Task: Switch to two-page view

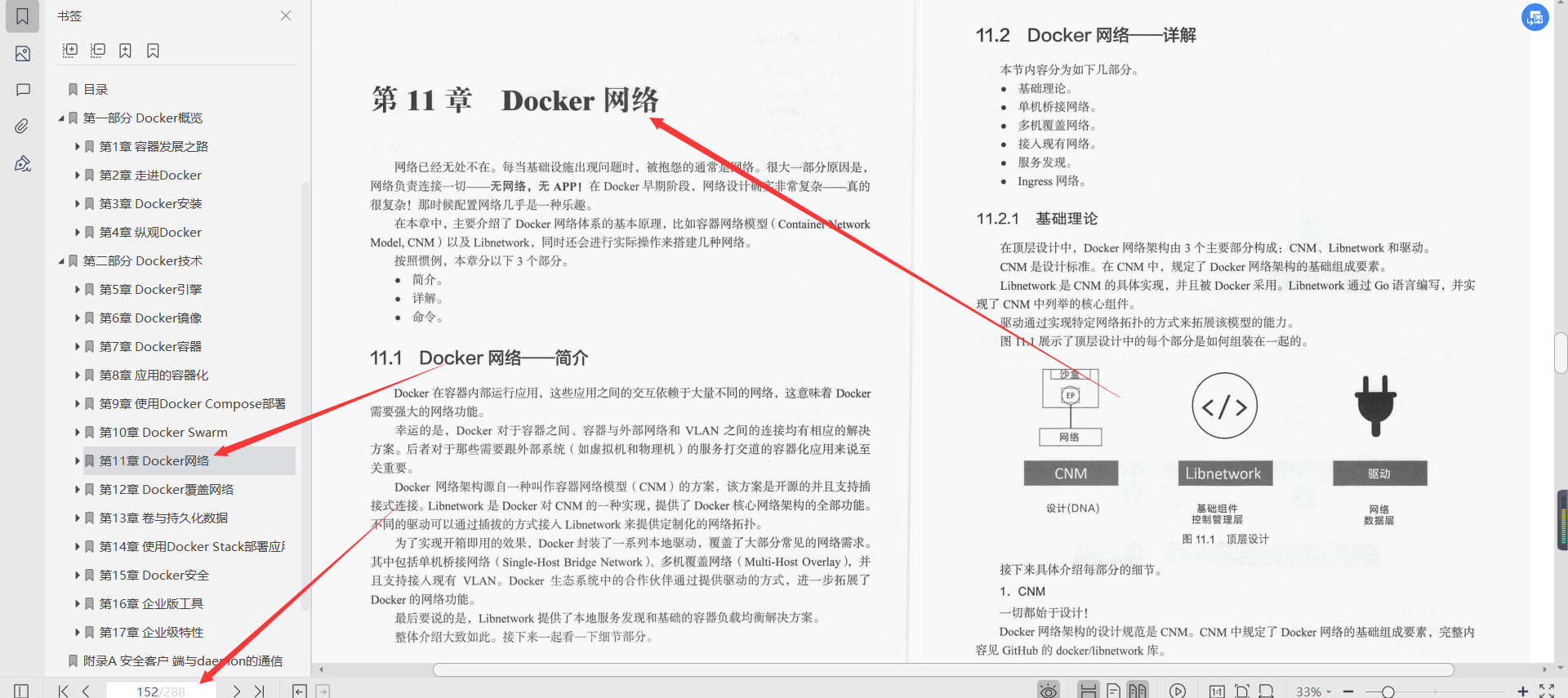Action: (1138, 690)
